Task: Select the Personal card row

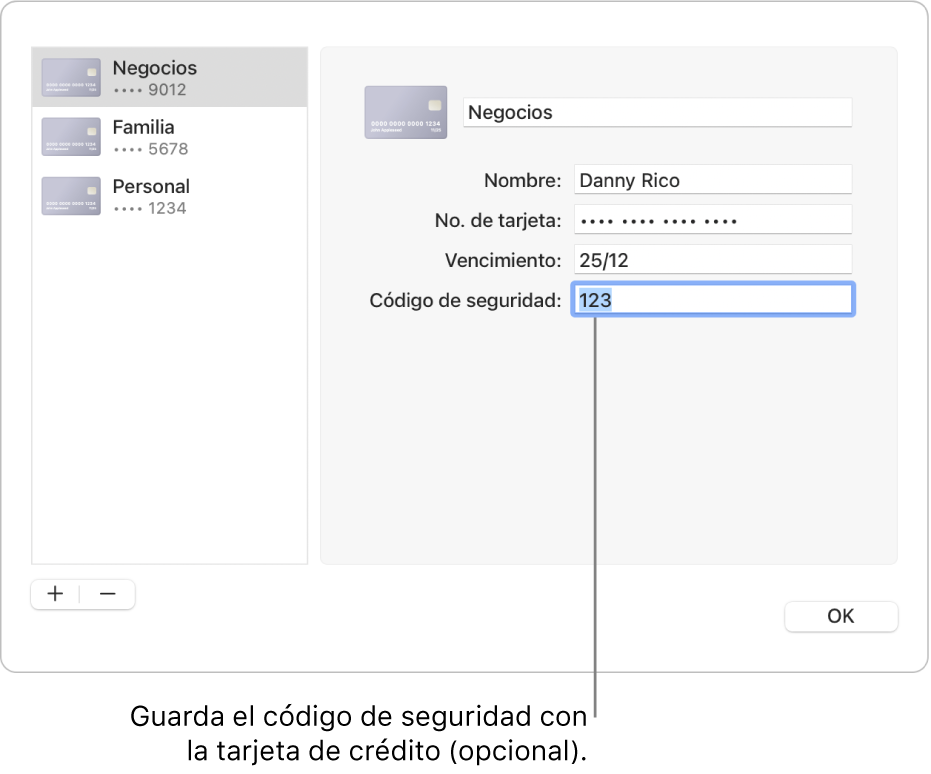Action: pyautogui.click(x=170, y=196)
